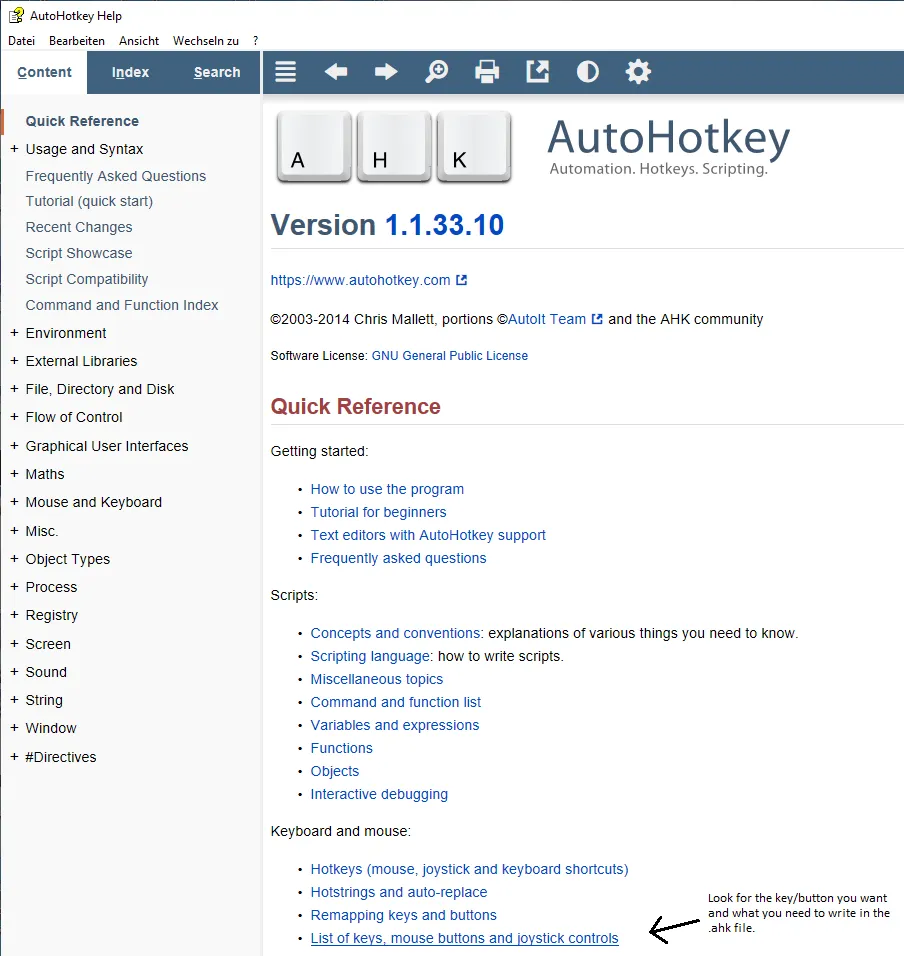The width and height of the screenshot is (904, 956).
Task: Expand the String tree node
Action: [14, 699]
